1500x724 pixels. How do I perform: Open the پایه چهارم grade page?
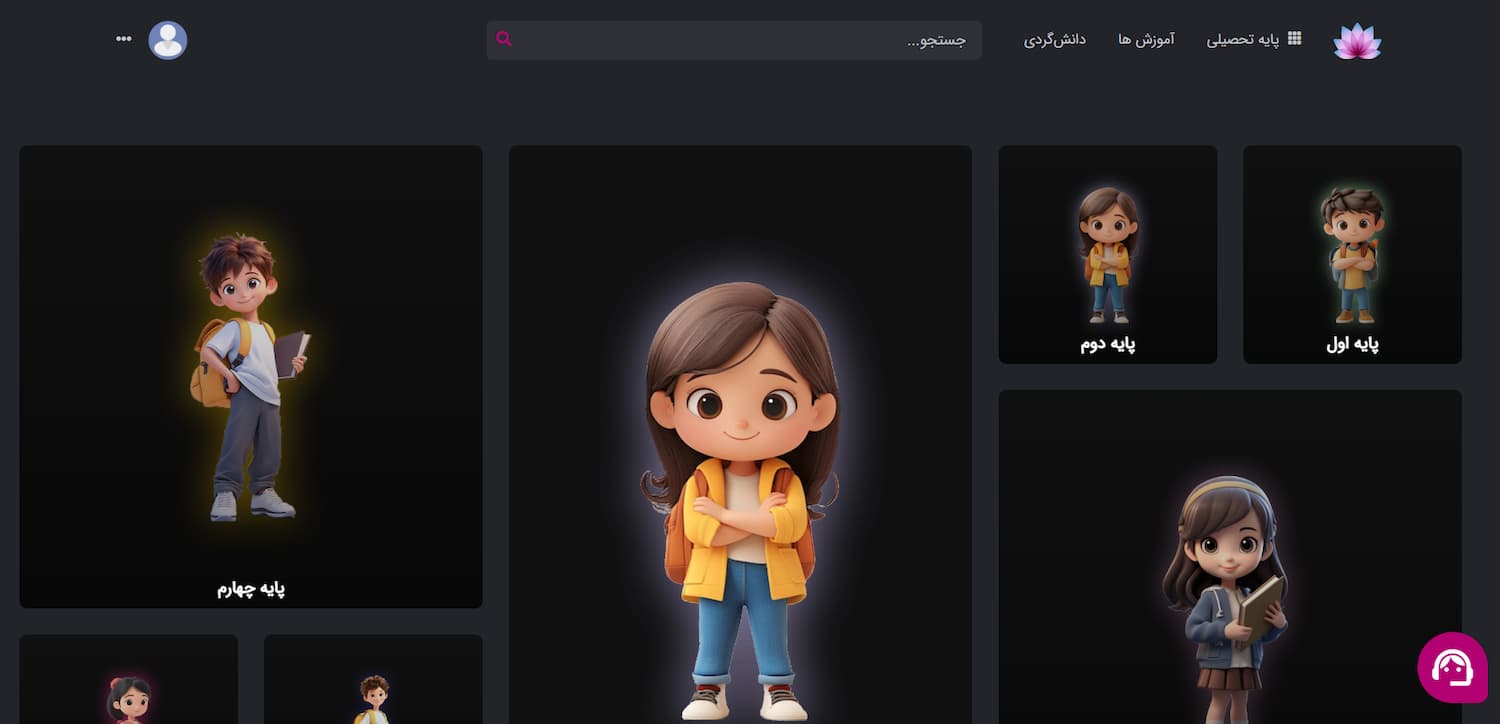tap(250, 377)
